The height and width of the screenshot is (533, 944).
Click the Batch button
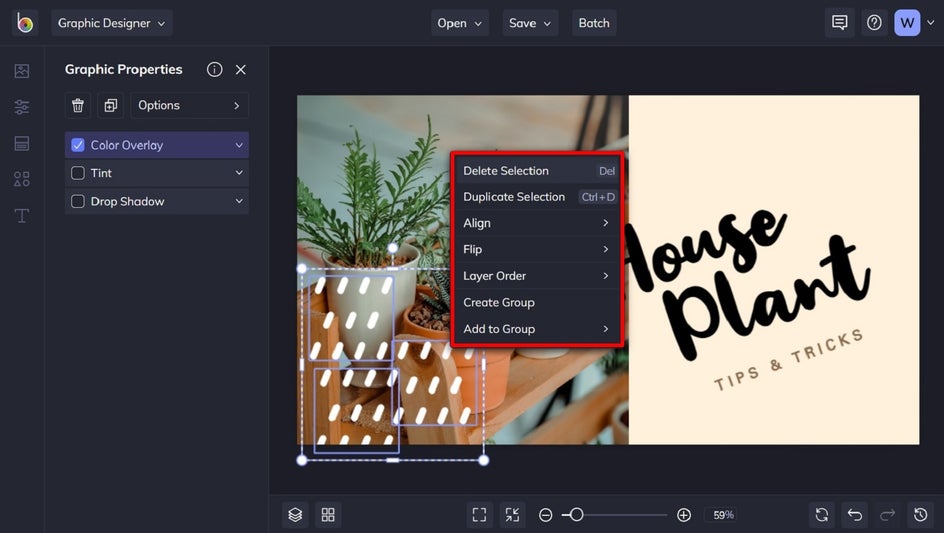pos(594,23)
